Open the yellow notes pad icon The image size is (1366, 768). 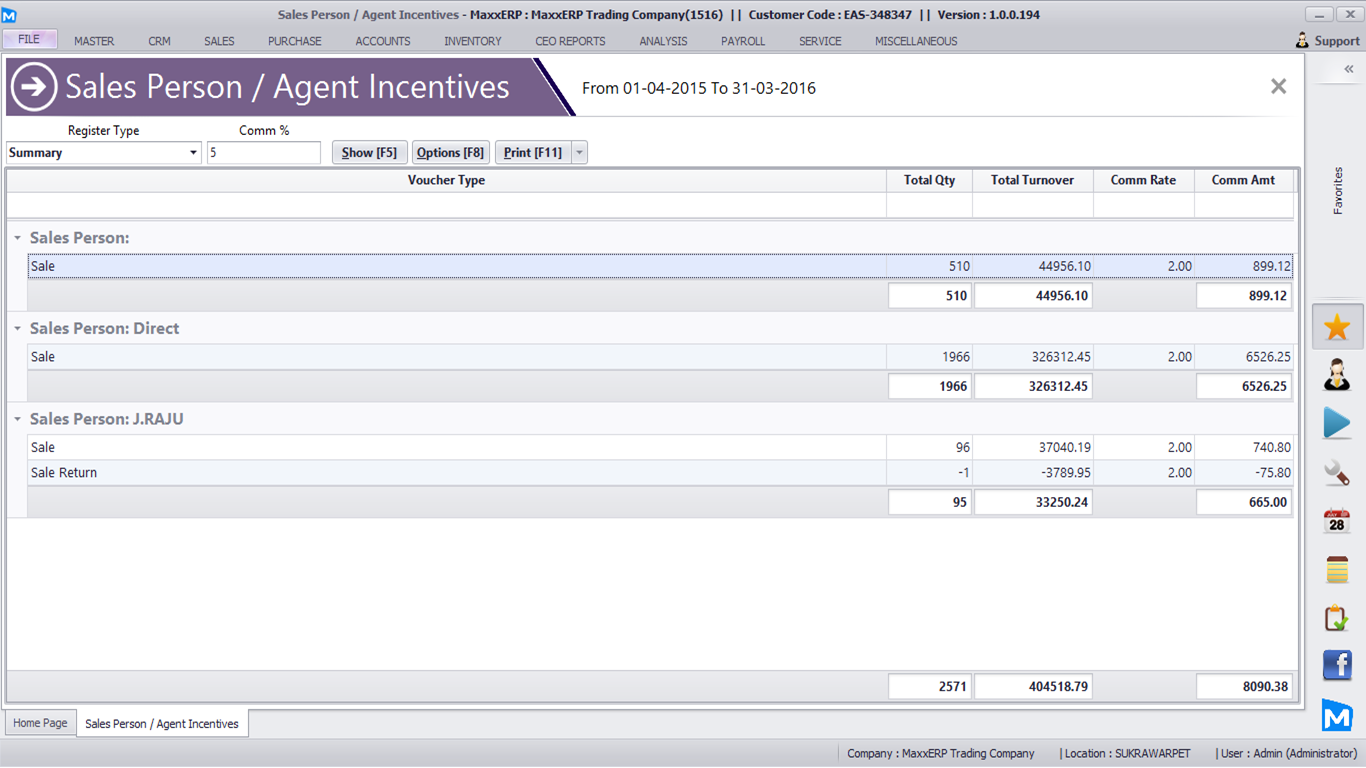(1337, 569)
